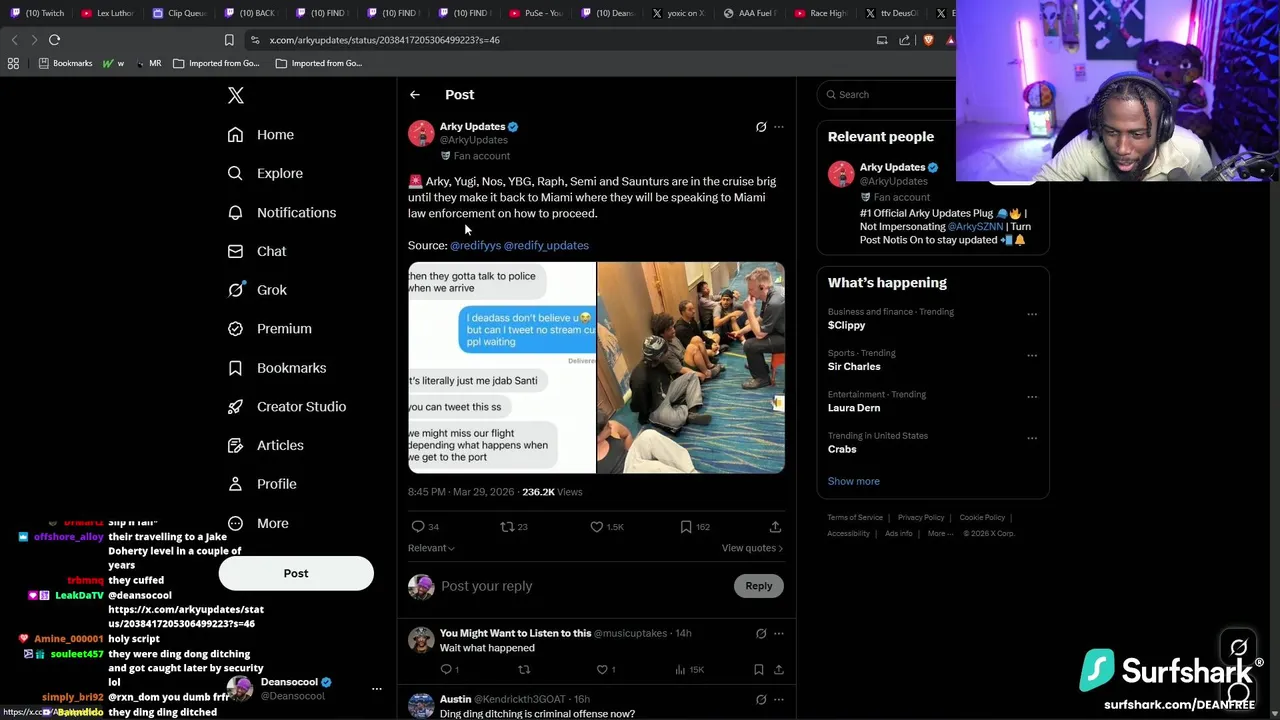The height and width of the screenshot is (720, 1280).
Task: Switch to the Clip Queue tab
Action: pos(180,13)
